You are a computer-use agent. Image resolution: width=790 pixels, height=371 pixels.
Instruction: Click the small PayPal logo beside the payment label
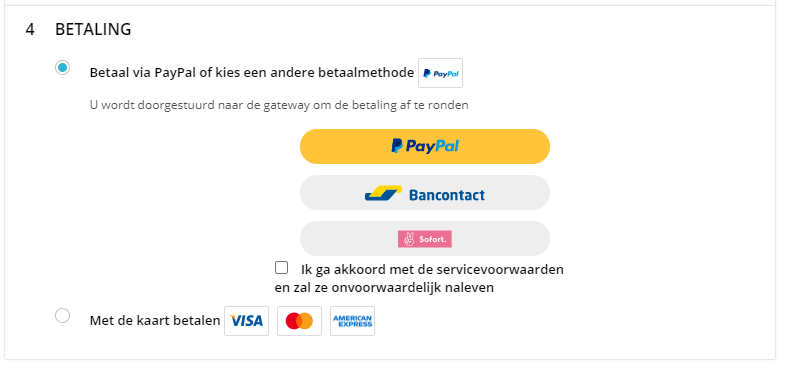click(x=440, y=73)
